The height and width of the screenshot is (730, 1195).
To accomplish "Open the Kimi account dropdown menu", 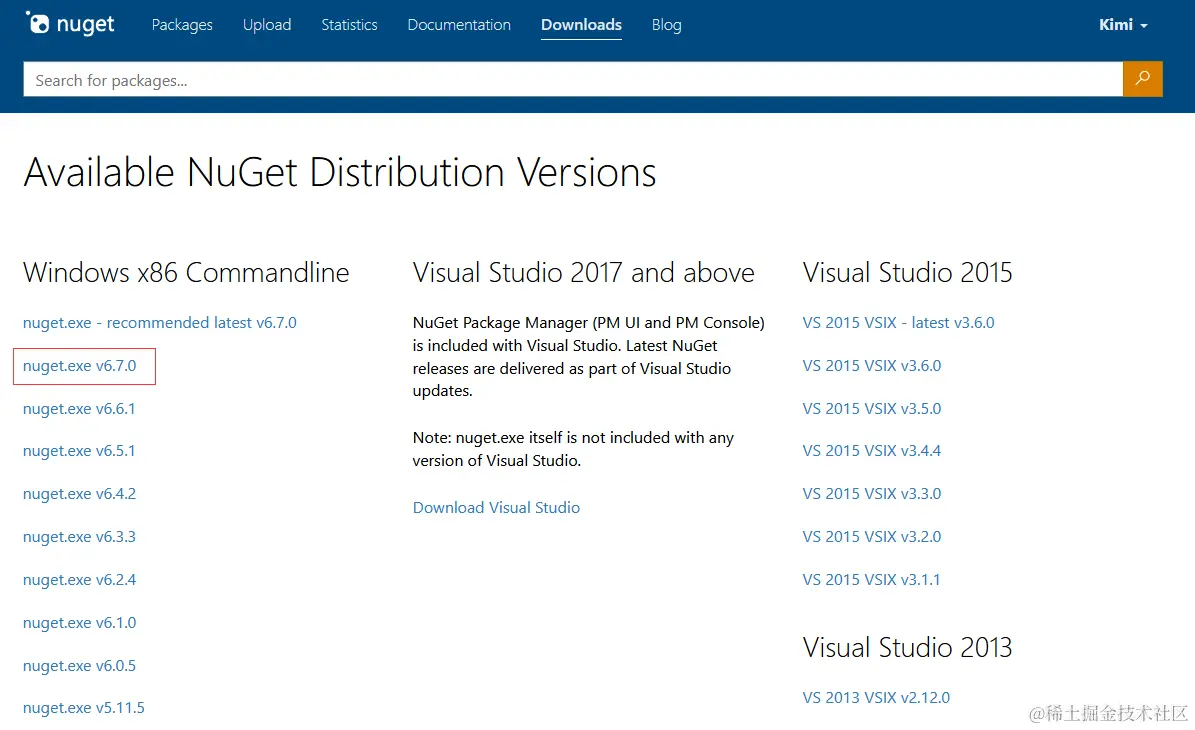I will coord(1123,24).
